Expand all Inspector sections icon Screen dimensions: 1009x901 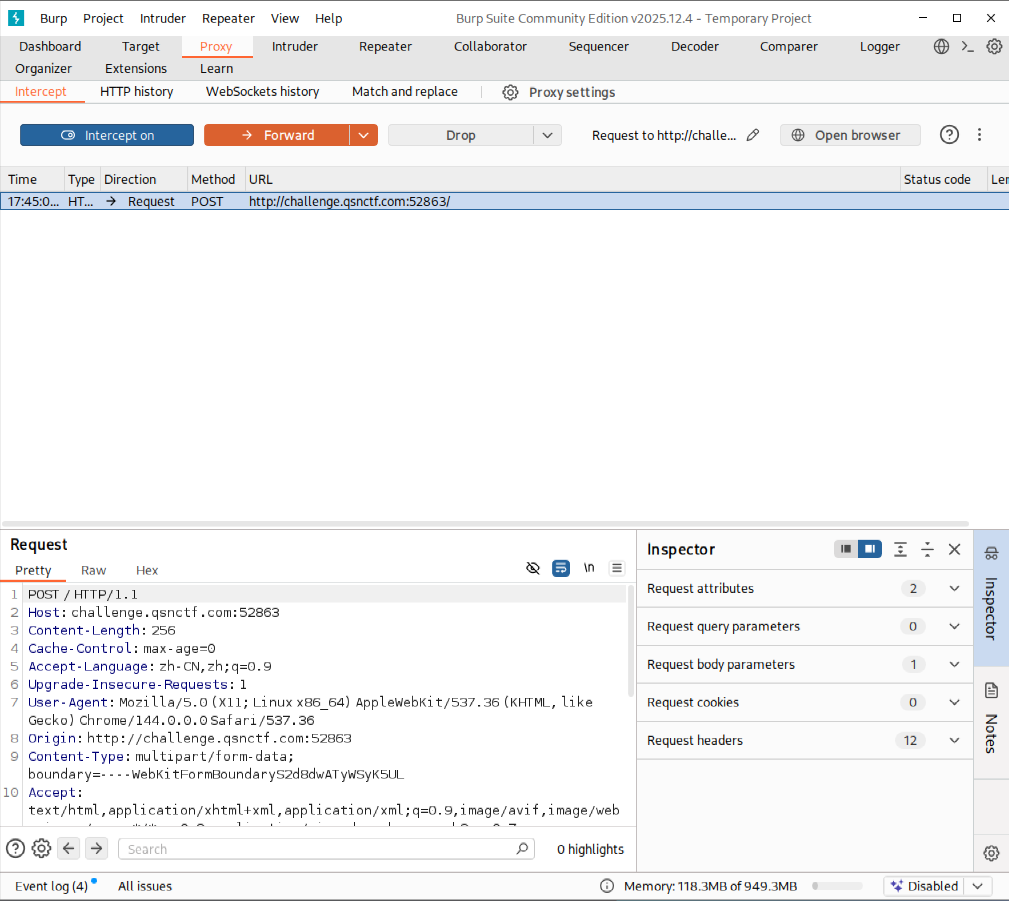pyautogui.click(x=900, y=549)
